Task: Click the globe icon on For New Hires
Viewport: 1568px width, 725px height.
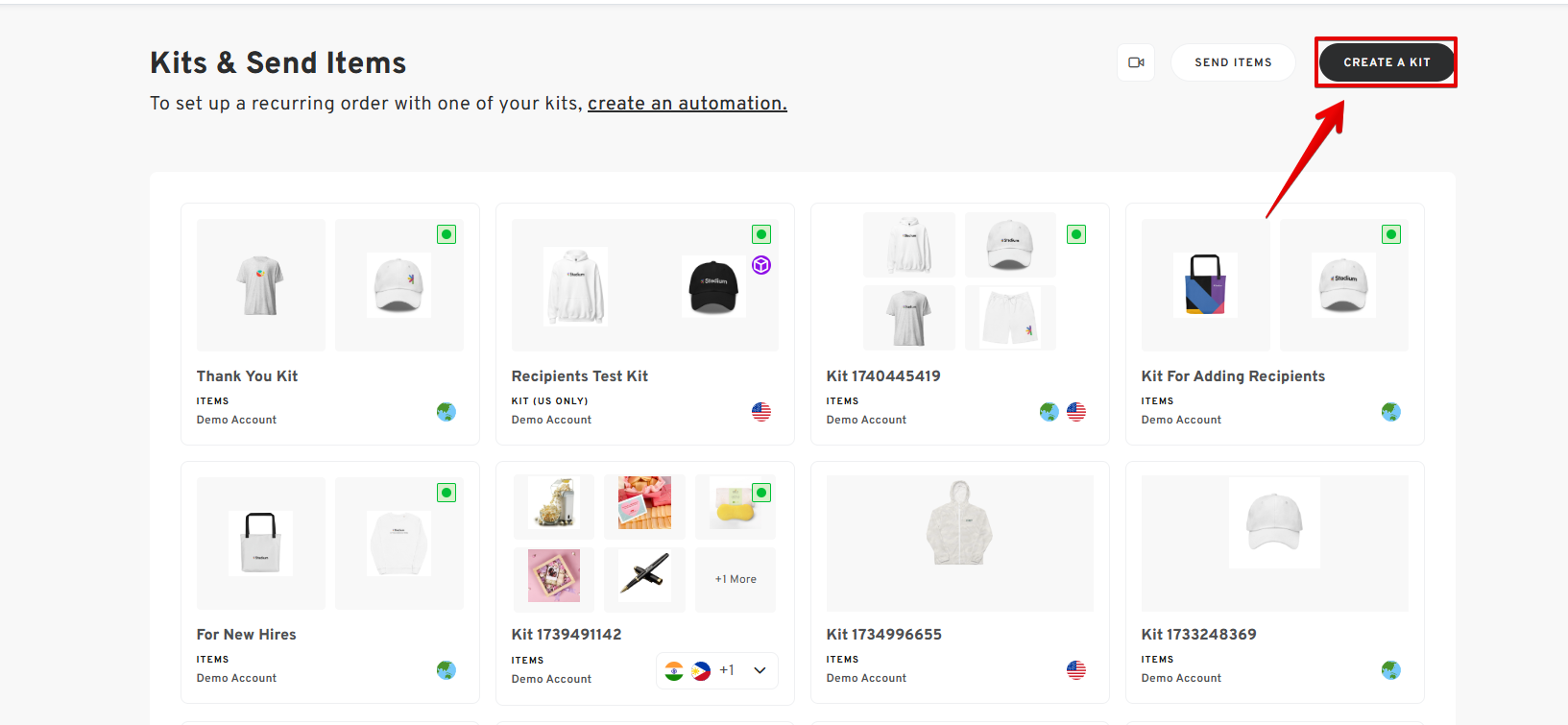Action: [446, 670]
